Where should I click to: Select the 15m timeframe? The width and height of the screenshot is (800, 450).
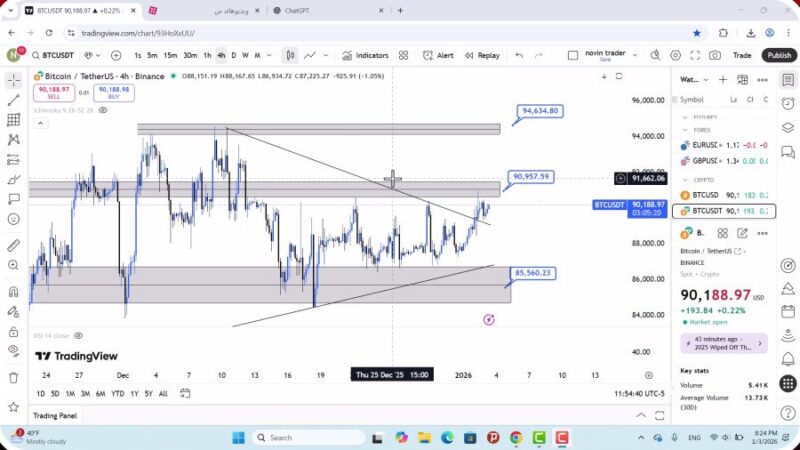coord(170,56)
